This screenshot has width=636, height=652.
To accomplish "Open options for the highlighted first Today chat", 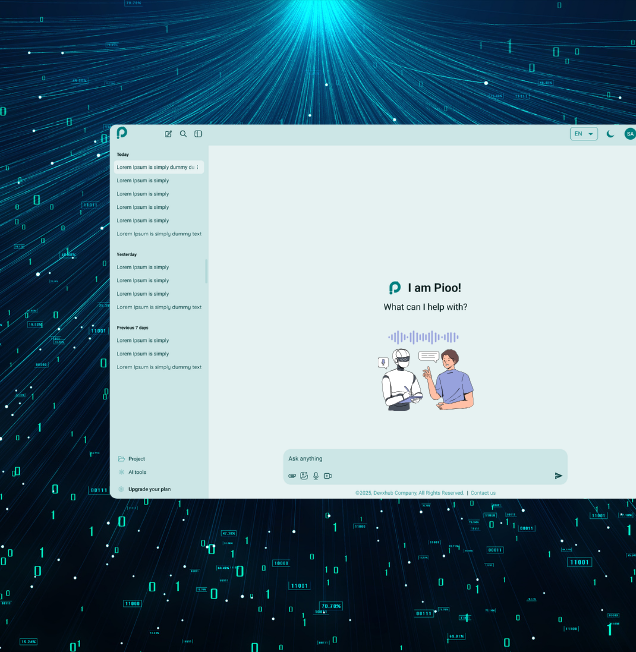I will 197,167.
